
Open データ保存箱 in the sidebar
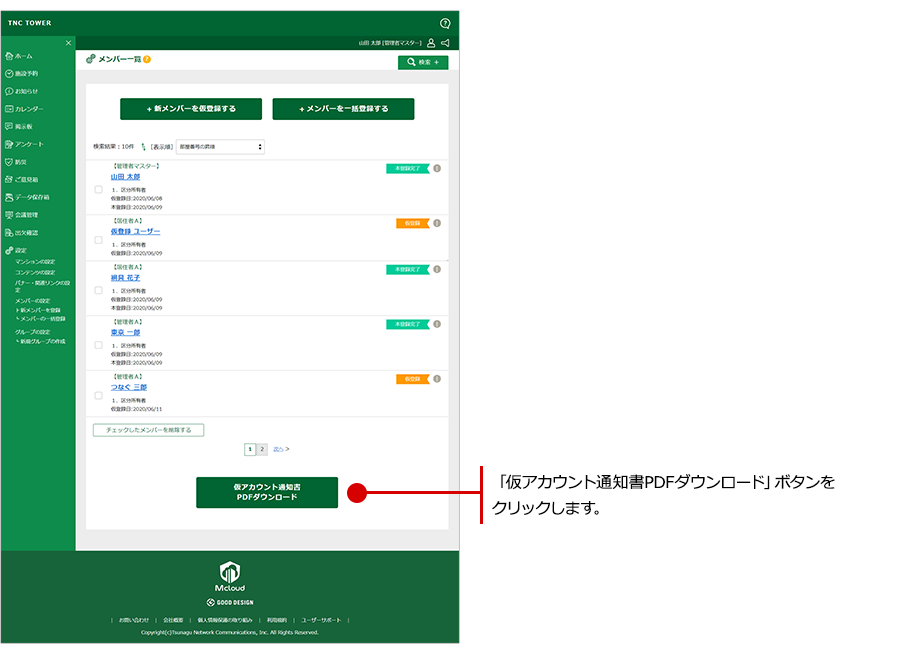pos(32,197)
